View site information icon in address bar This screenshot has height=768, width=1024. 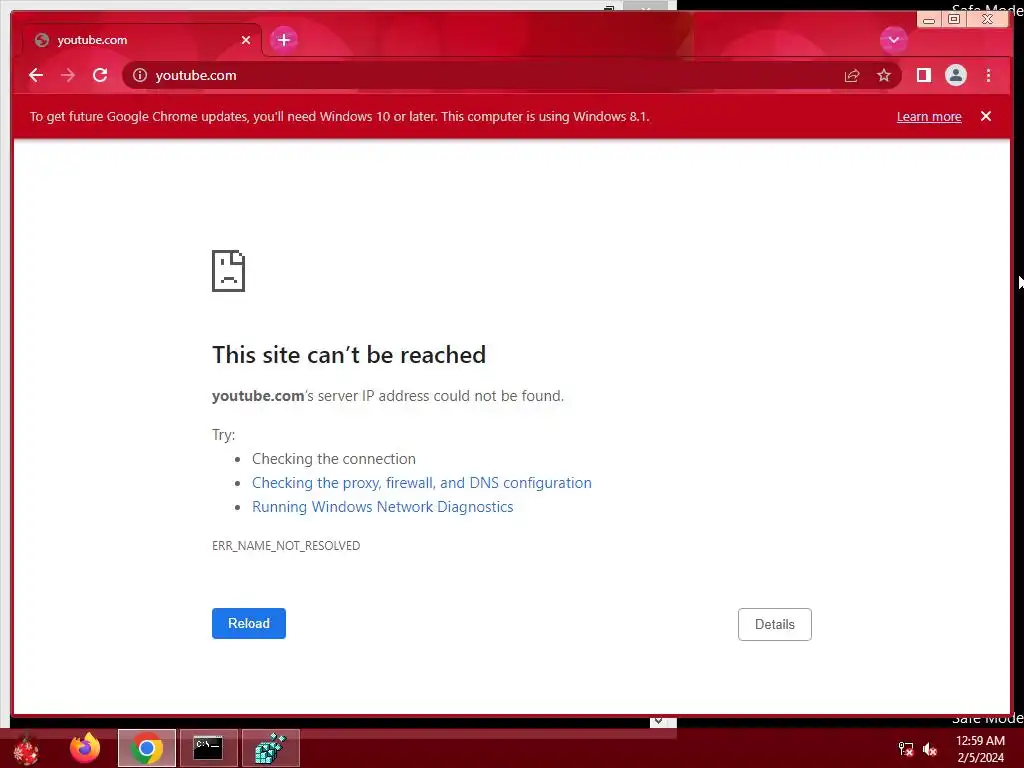pyautogui.click(x=140, y=75)
